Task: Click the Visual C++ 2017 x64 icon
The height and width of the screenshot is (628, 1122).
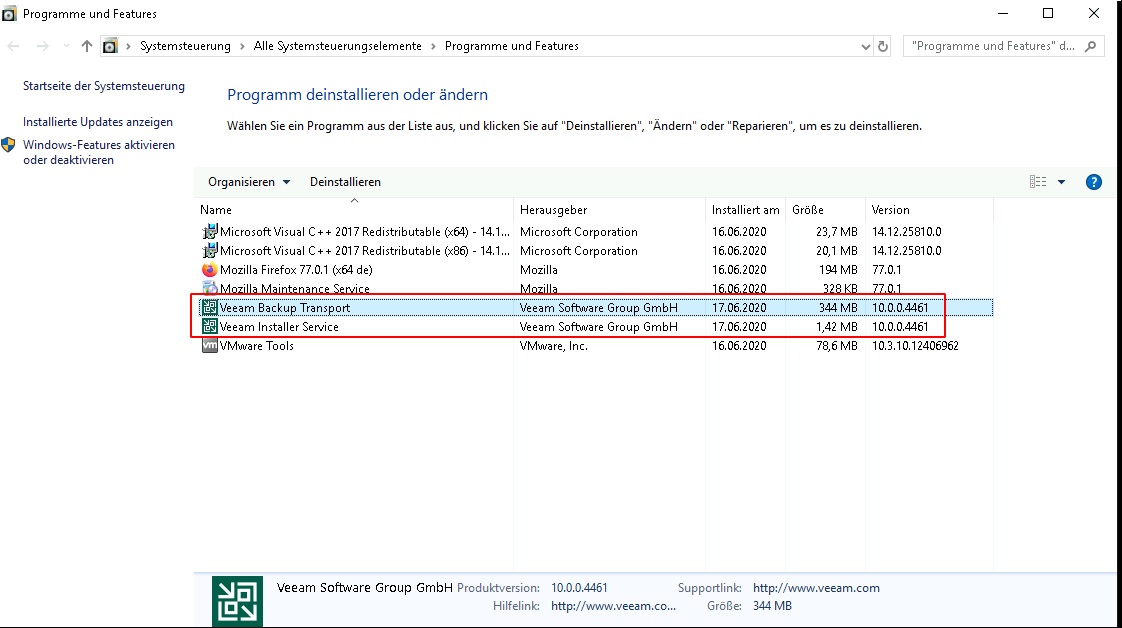Action: tap(209, 232)
